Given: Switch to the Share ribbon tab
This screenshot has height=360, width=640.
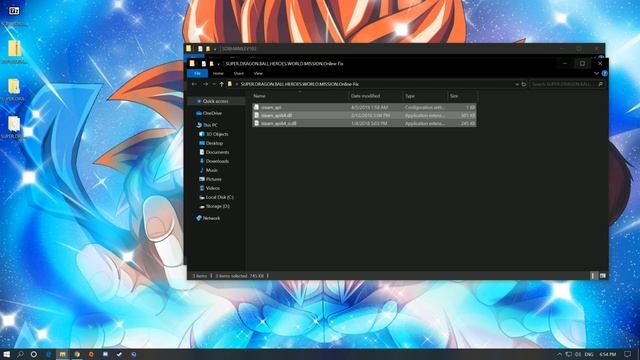Looking at the screenshot, I should click(238, 73).
